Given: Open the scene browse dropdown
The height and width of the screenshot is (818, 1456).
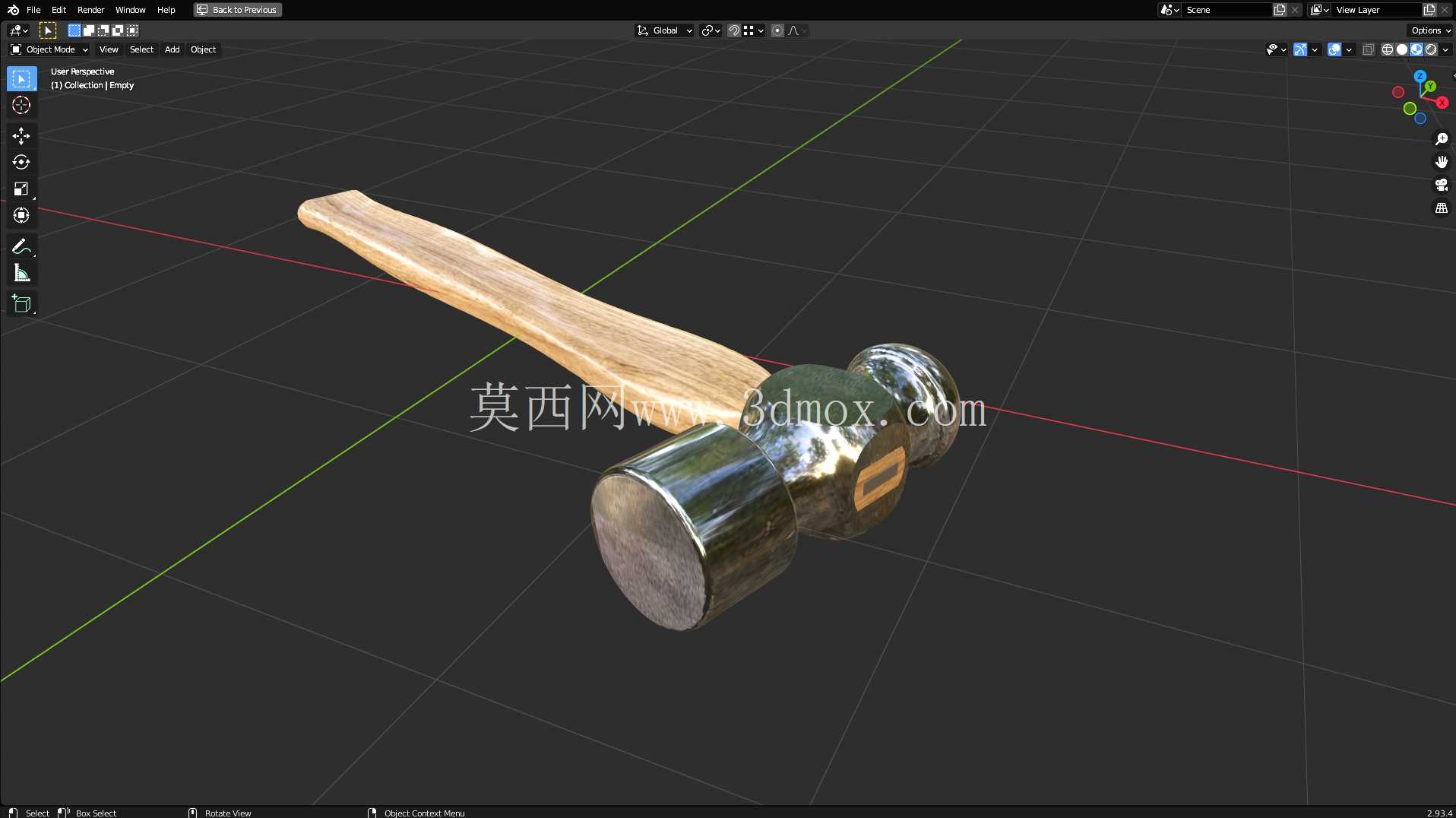Looking at the screenshot, I should point(1170,10).
